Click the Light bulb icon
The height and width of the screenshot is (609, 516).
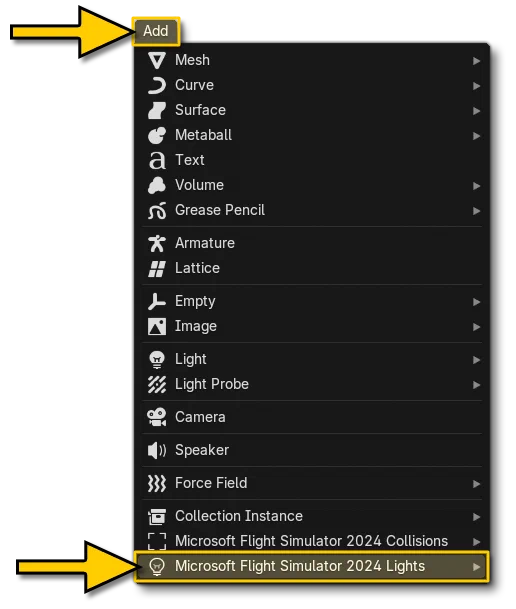[157, 360]
